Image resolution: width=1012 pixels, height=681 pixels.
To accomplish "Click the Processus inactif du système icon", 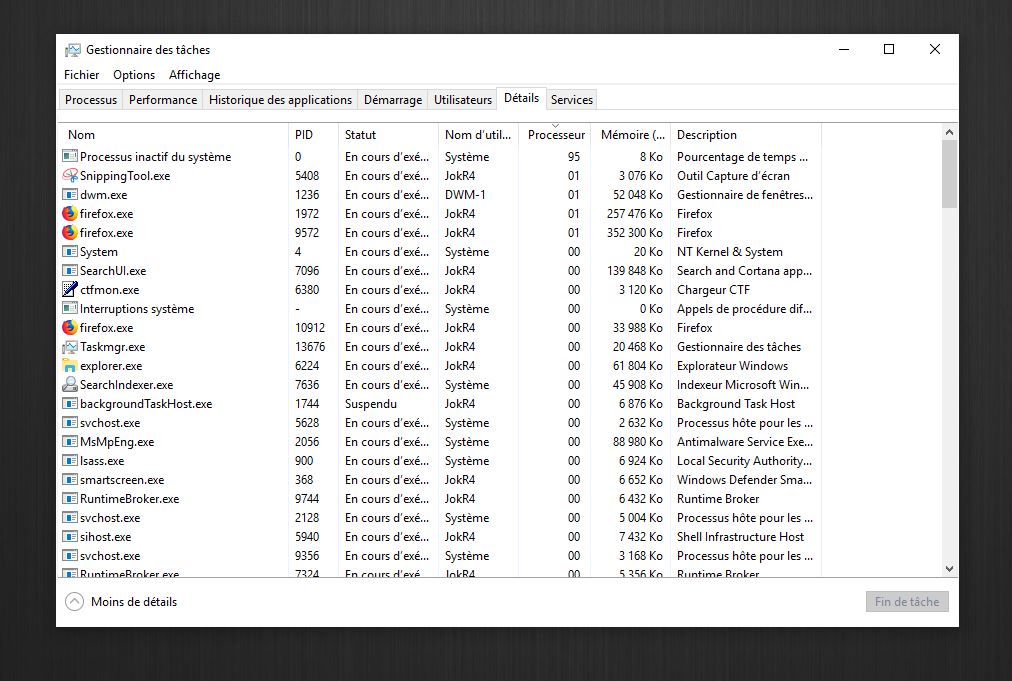I will [x=70, y=156].
